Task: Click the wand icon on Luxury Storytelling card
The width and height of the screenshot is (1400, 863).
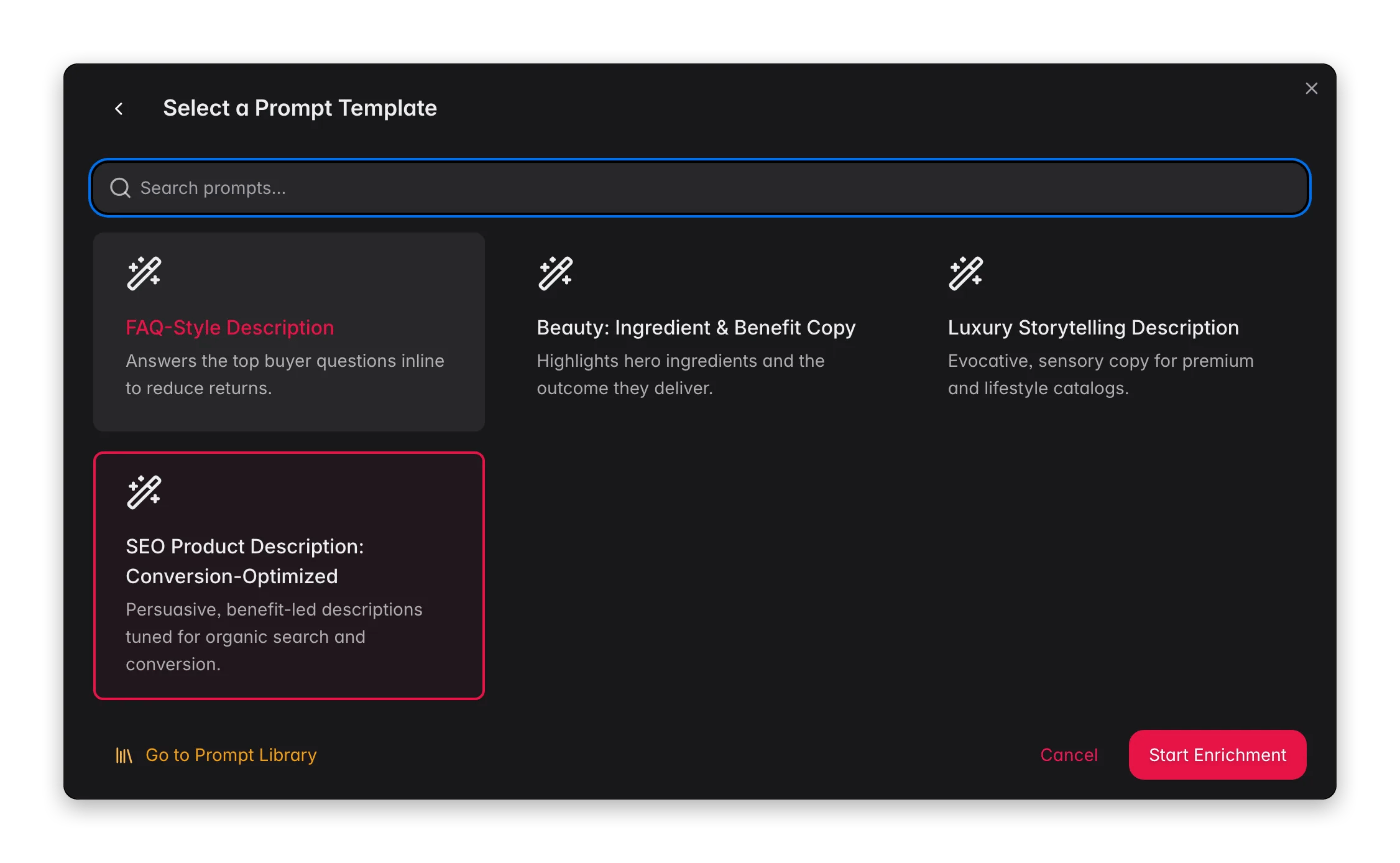Action: [x=966, y=274]
